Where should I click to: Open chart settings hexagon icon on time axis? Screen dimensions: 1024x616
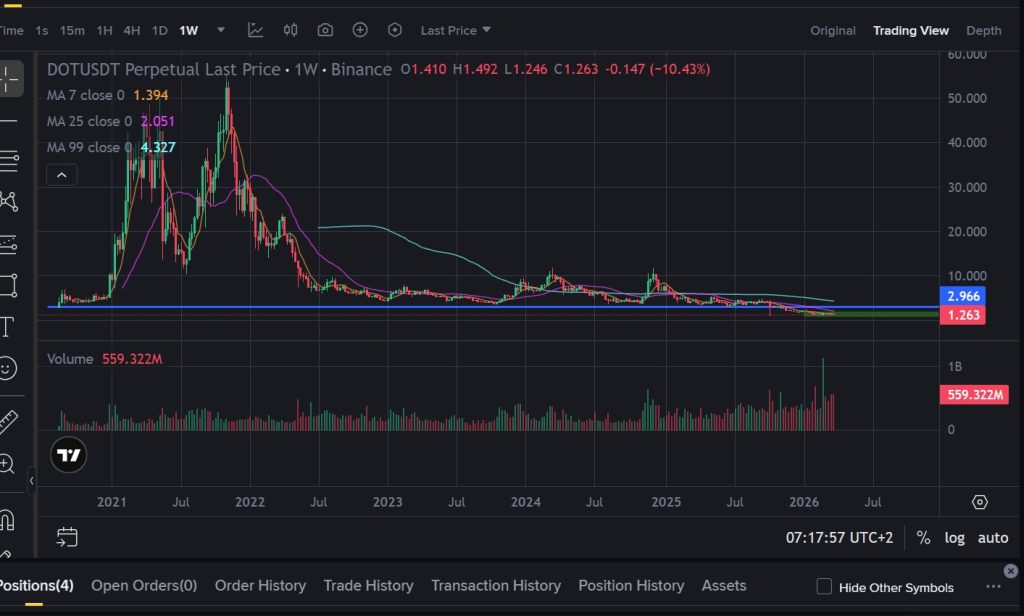(x=979, y=501)
